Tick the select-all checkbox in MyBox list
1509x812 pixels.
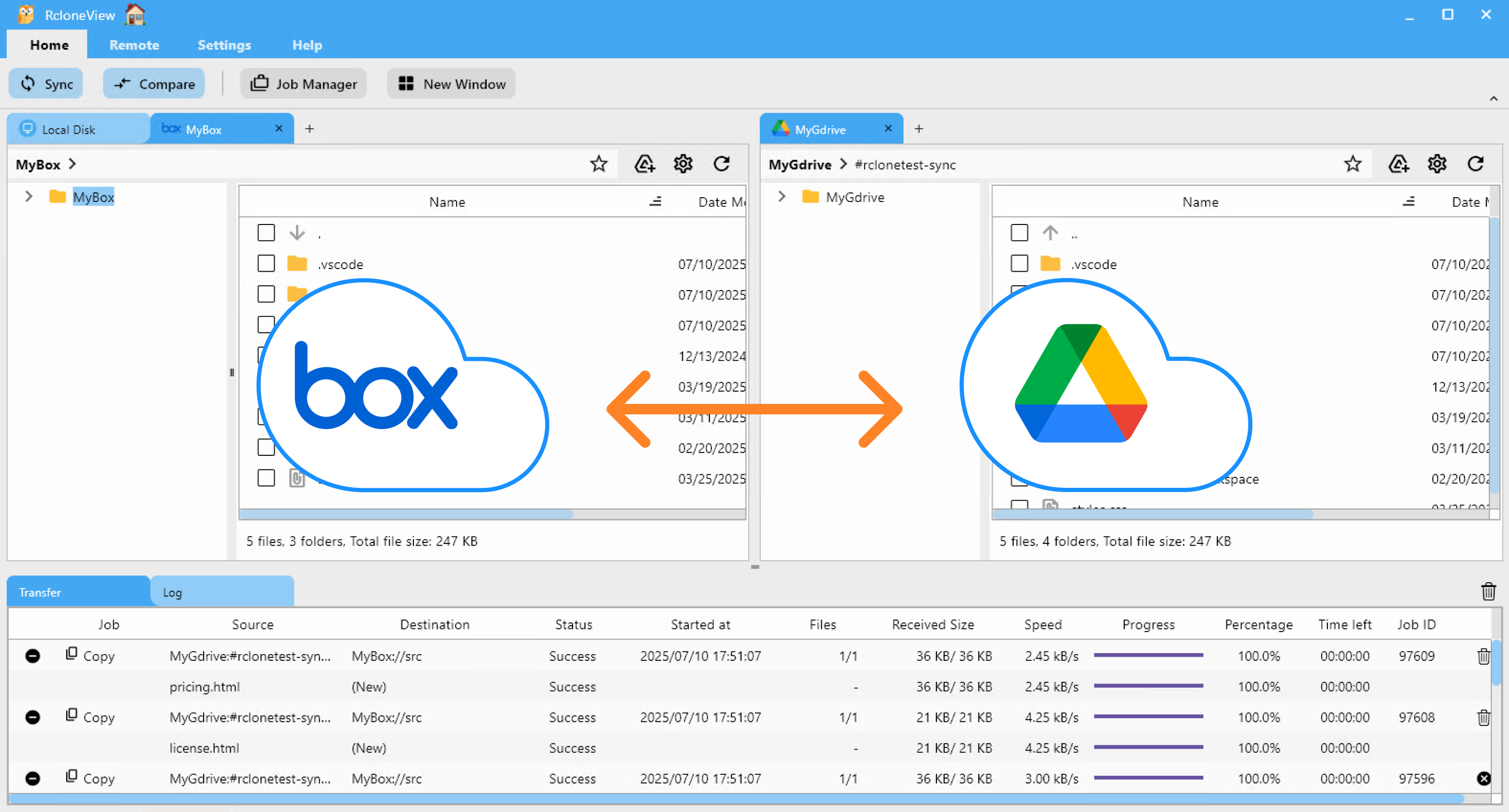[267, 232]
